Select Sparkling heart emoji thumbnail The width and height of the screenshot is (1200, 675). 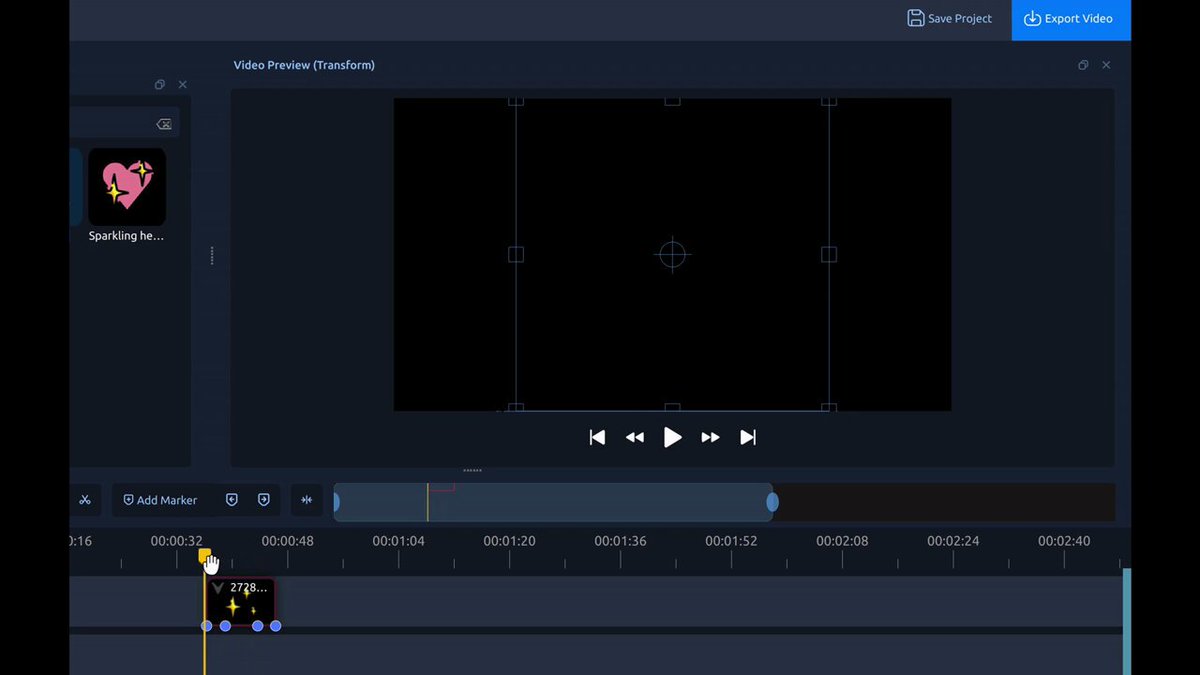click(x=127, y=187)
